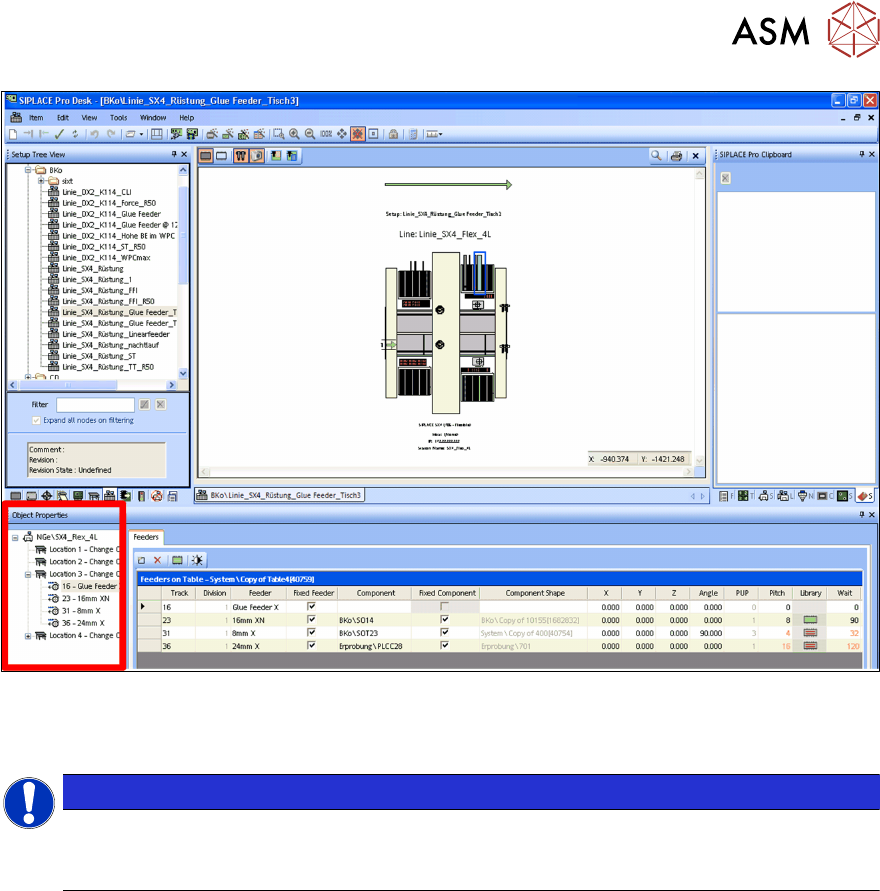
Task: Expand the Location 4 node
Action: [28, 635]
